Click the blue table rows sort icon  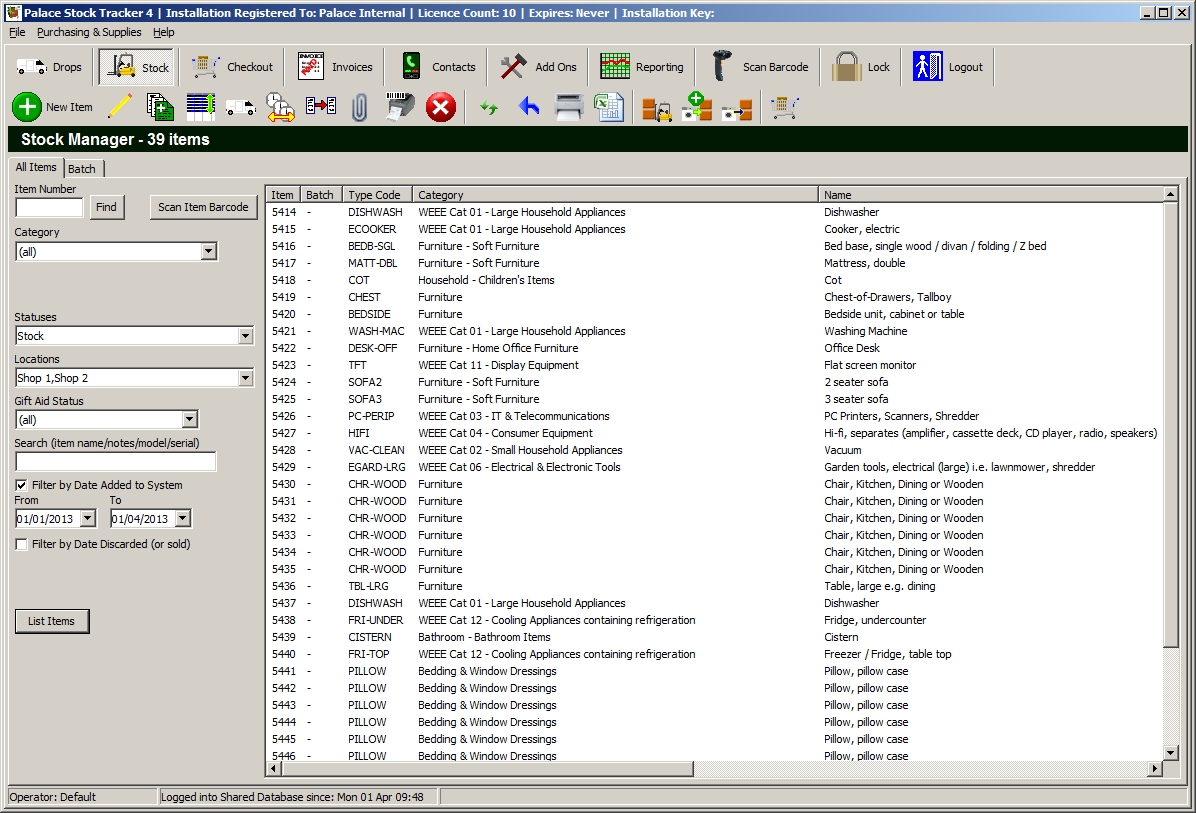[201, 107]
